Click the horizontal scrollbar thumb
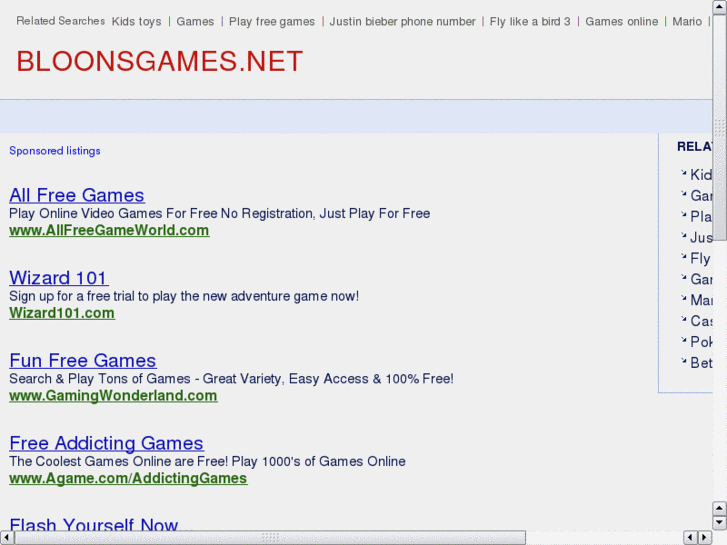Image resolution: width=727 pixels, height=545 pixels. tap(270, 538)
